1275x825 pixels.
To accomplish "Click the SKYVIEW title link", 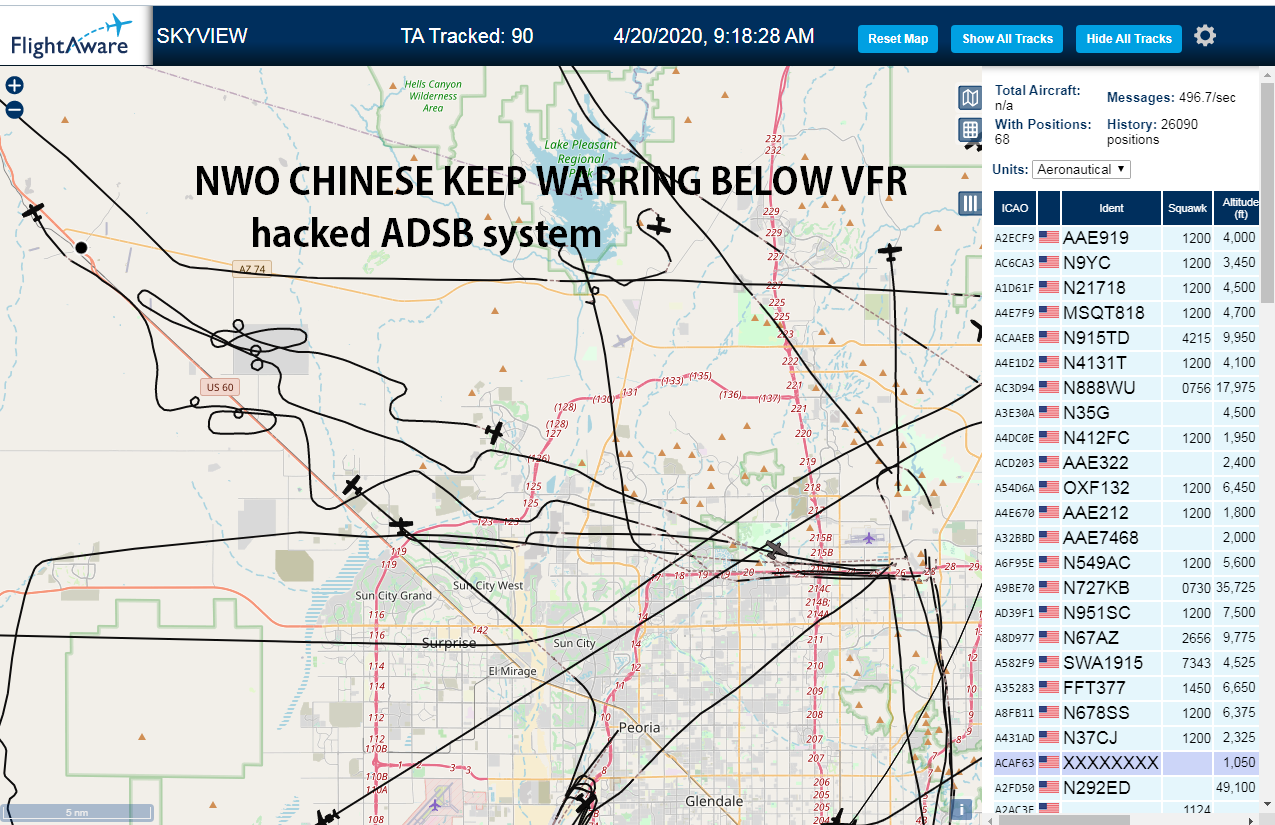I will 202,37.
